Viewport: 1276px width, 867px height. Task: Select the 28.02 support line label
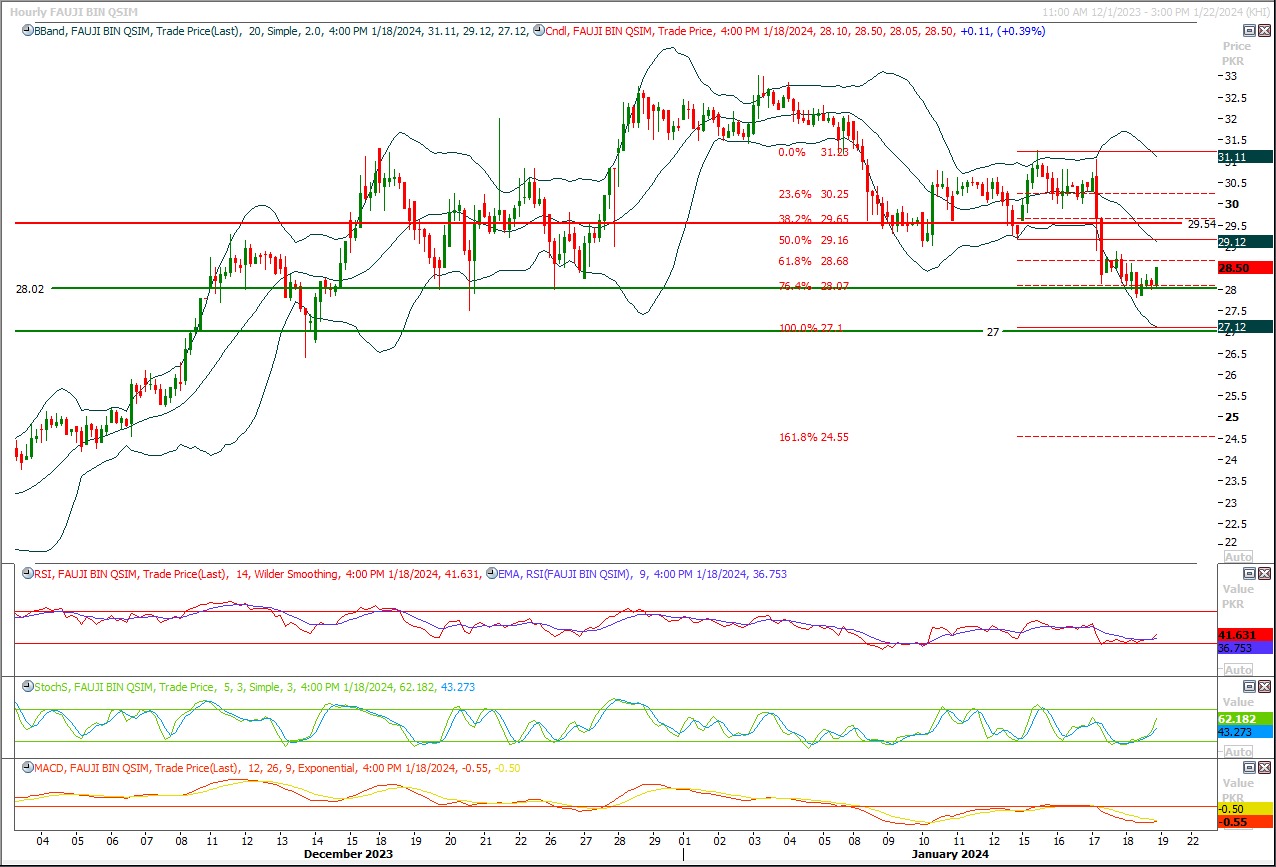tap(30, 289)
